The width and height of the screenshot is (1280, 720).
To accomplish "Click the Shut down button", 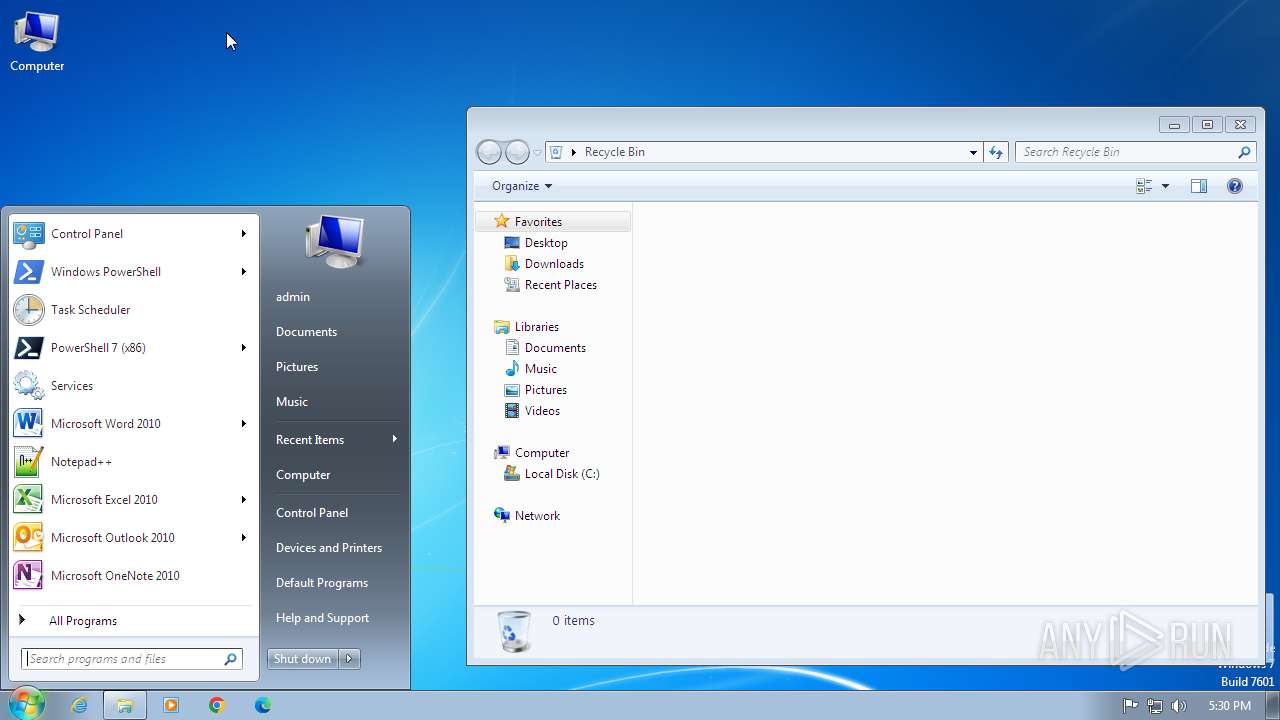I will (303, 659).
